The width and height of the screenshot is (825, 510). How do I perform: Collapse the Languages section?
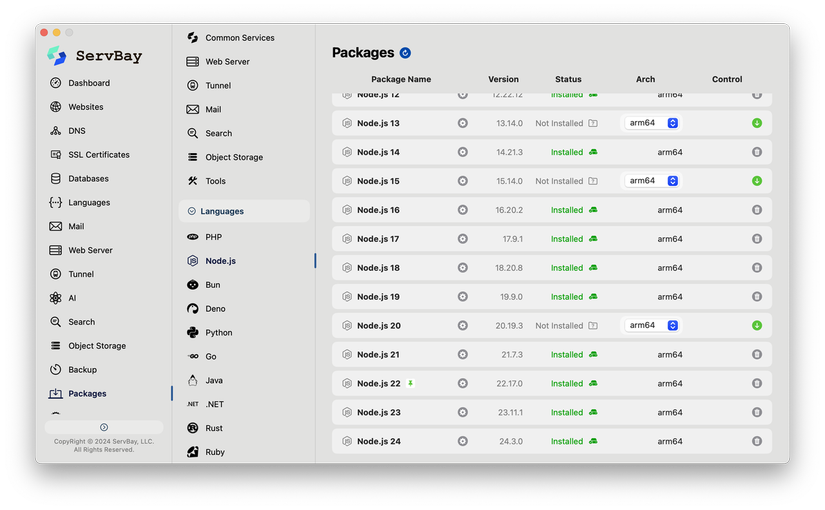[x=244, y=211]
